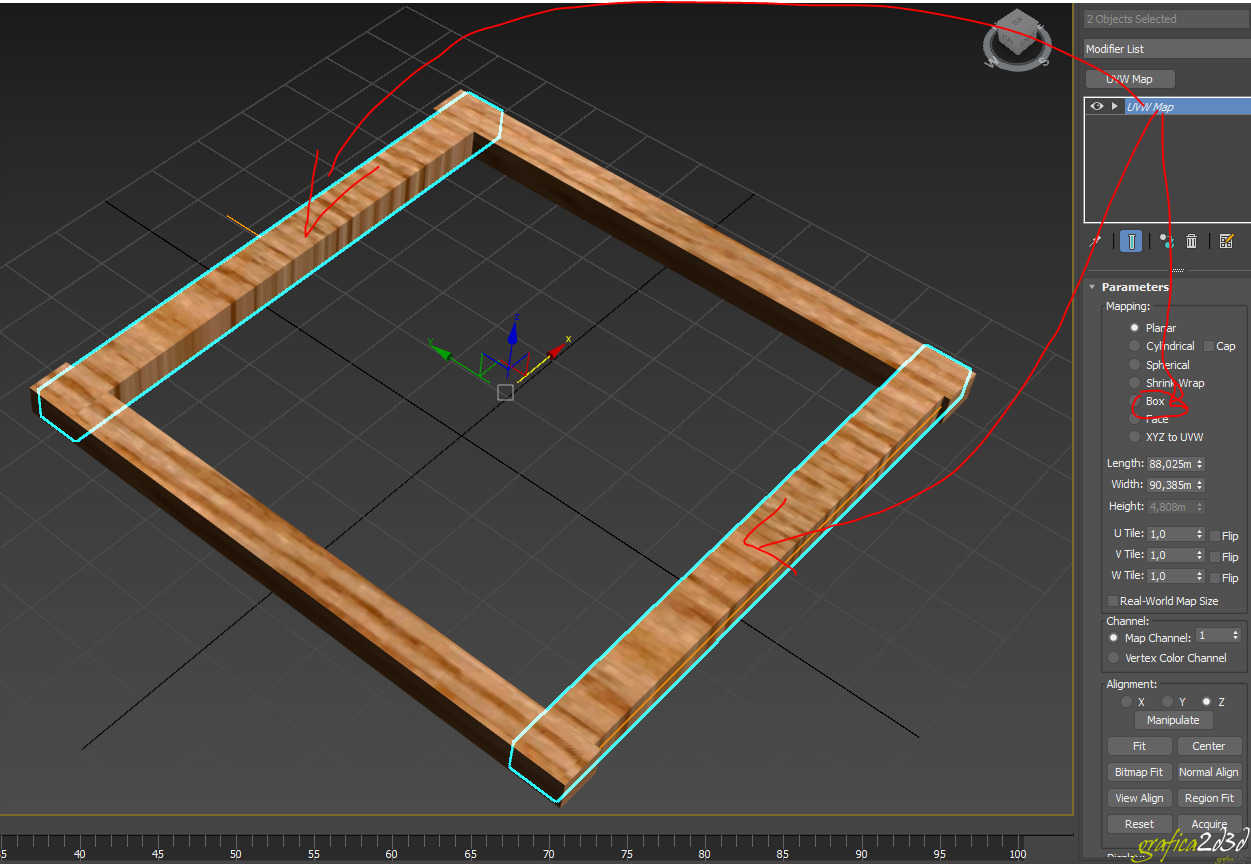Expand UVW Map modifier sub-objects arrow
Image resolution: width=1251 pixels, height=864 pixels.
pos(1115,106)
